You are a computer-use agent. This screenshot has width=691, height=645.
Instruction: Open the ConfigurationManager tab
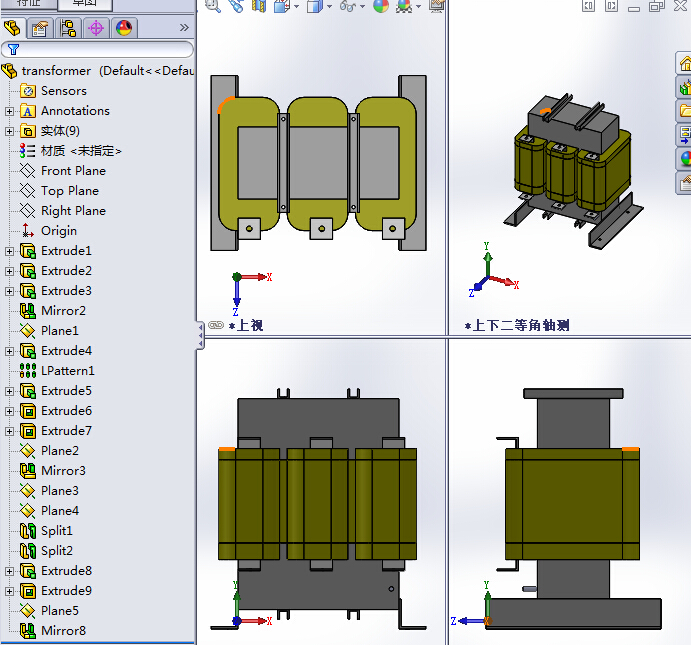click(68, 28)
